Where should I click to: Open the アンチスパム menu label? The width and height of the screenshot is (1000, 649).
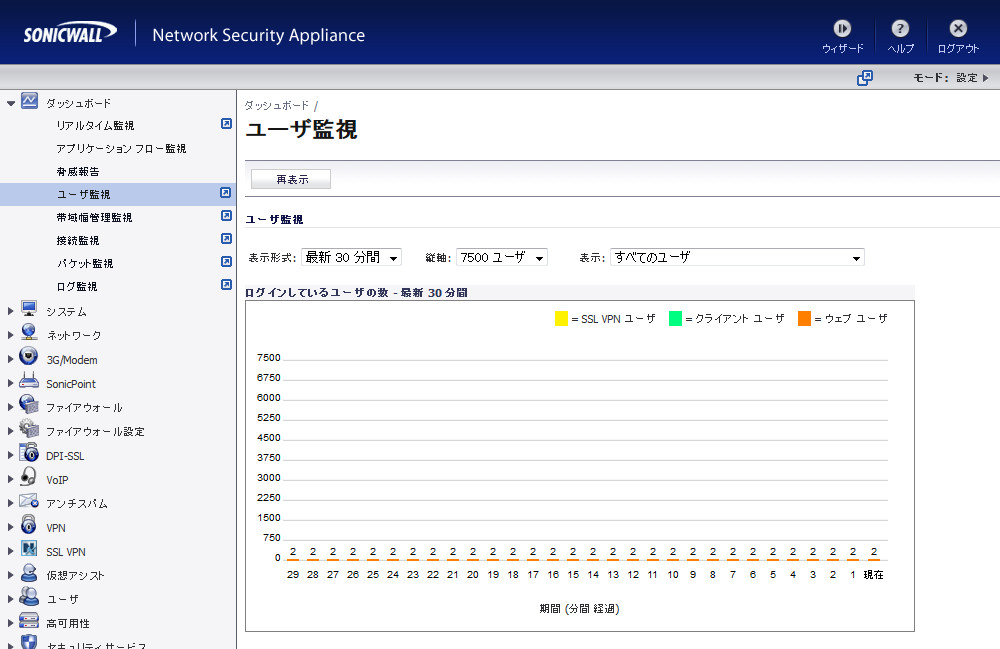click(x=77, y=504)
